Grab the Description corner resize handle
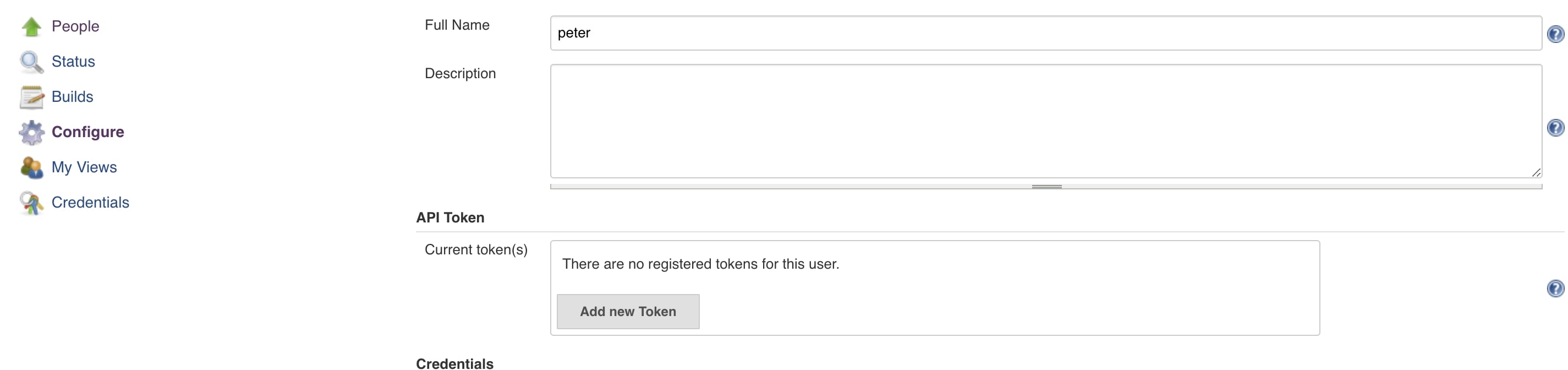The height and width of the screenshot is (370, 1568). point(1536,173)
